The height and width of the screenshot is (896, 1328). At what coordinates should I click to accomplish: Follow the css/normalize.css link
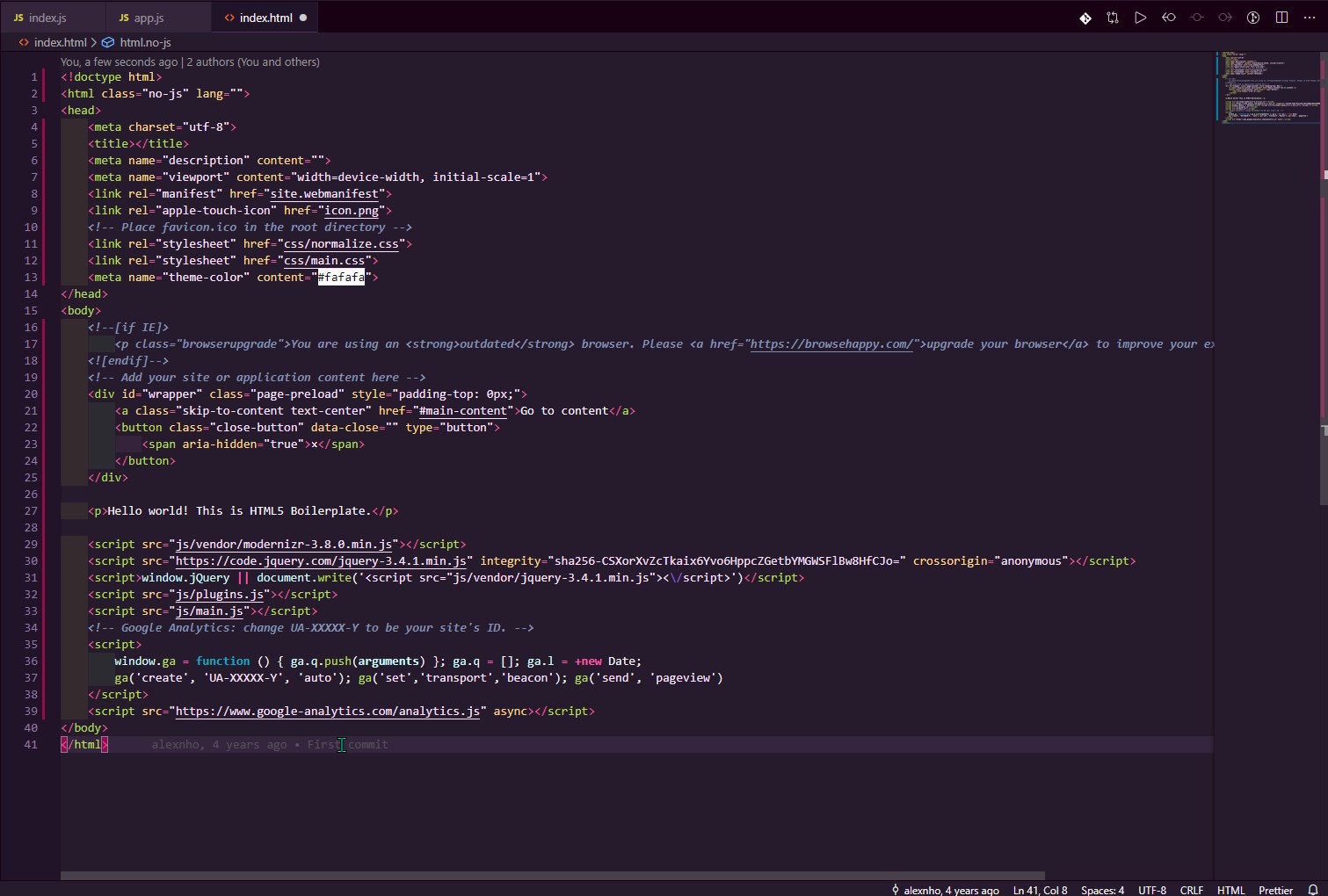click(341, 243)
